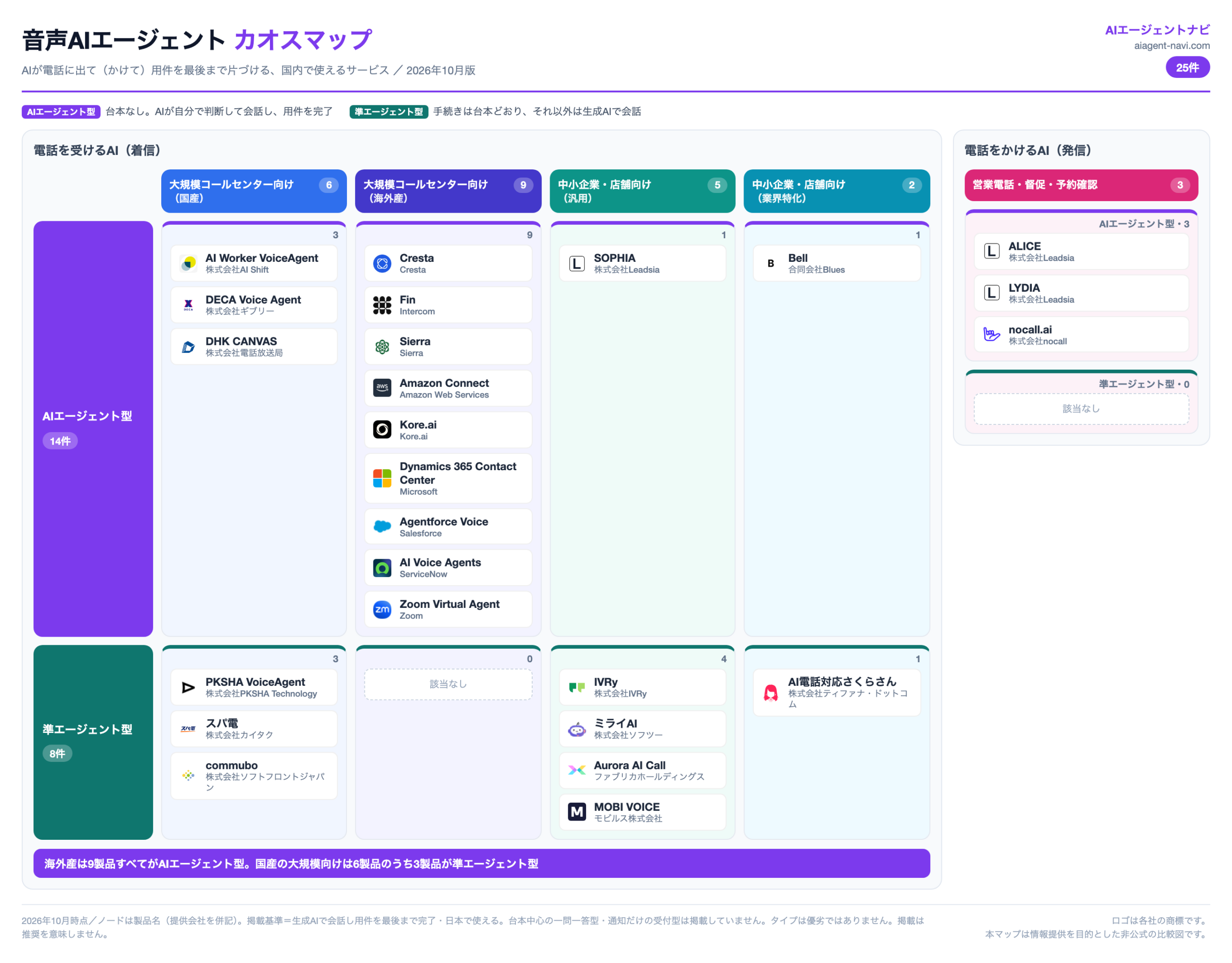Click the Kore.ai logo icon
Image resolution: width=1232 pixels, height=963 pixels.
click(383, 430)
